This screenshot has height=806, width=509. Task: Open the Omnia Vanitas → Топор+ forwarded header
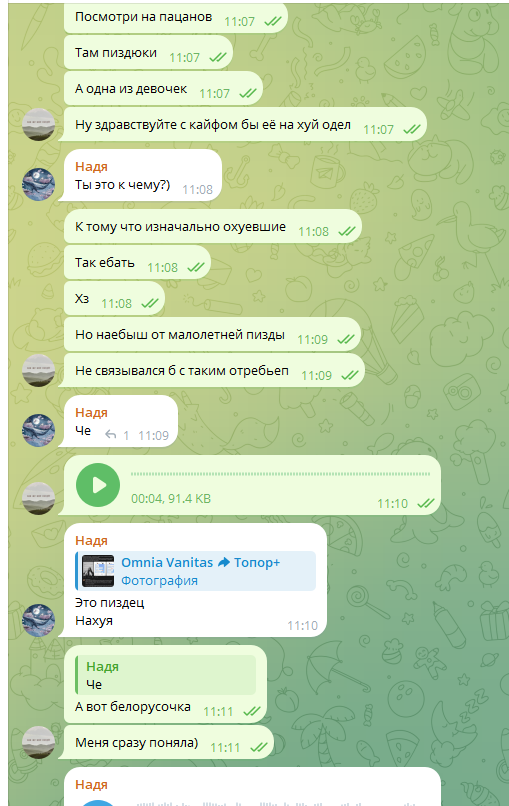click(x=201, y=562)
